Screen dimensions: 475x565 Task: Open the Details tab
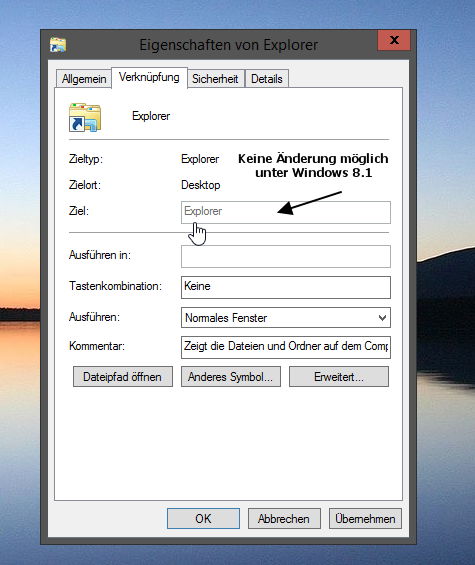pyautogui.click(x=267, y=79)
